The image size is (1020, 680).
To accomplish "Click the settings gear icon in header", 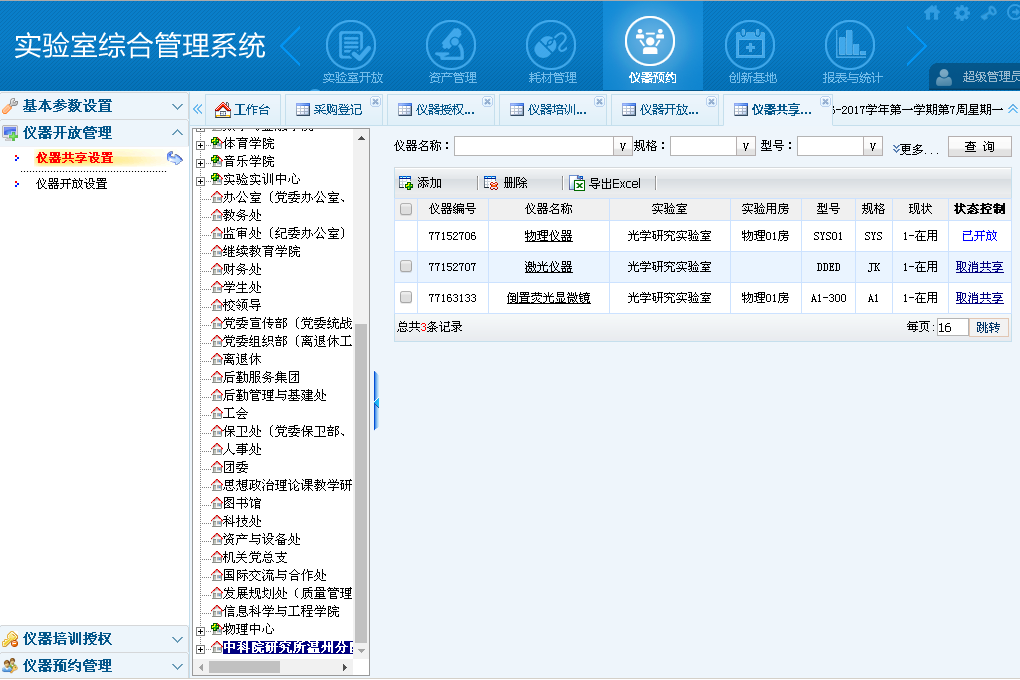I will tap(961, 13).
